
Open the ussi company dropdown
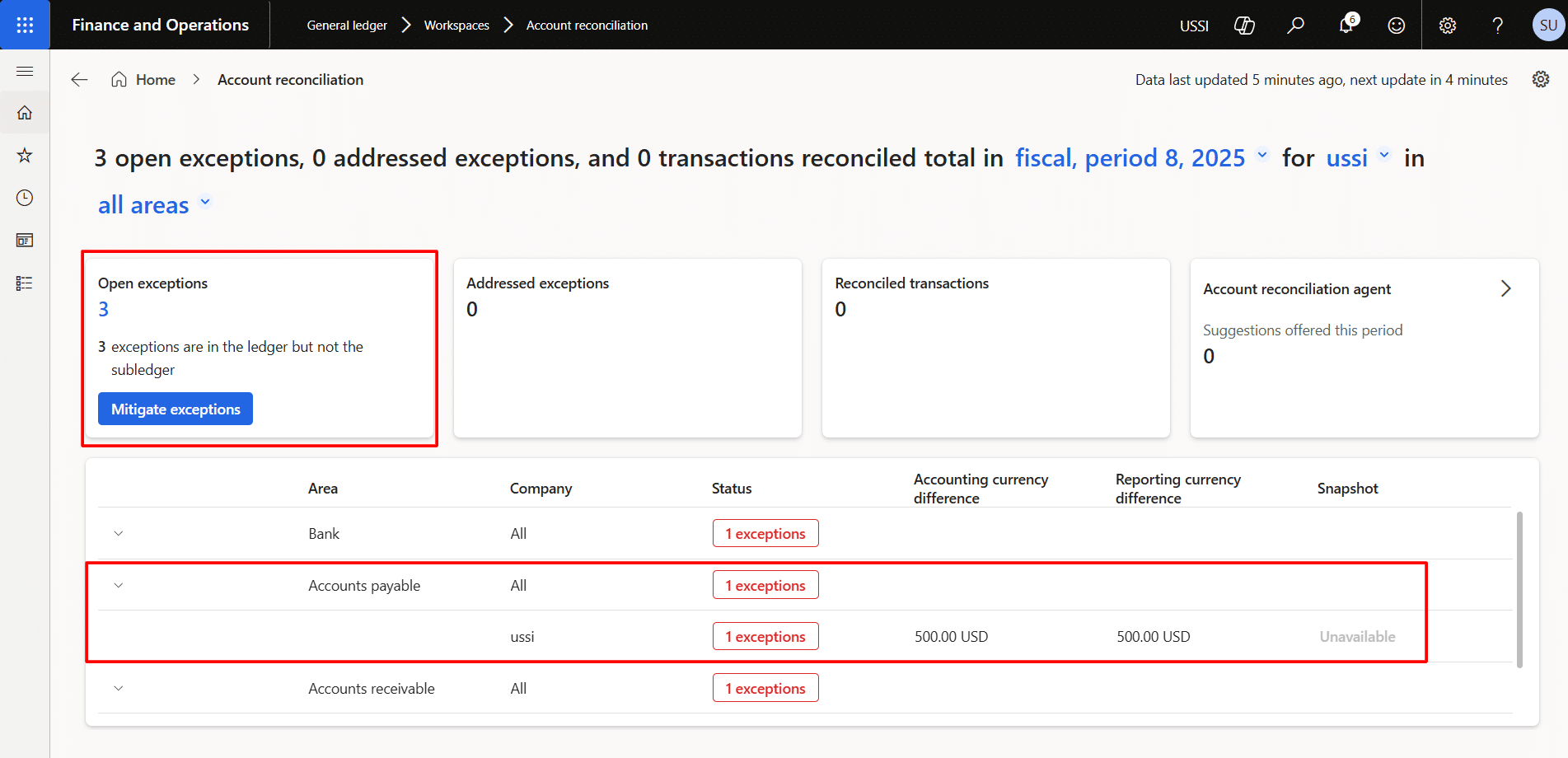pos(1358,157)
